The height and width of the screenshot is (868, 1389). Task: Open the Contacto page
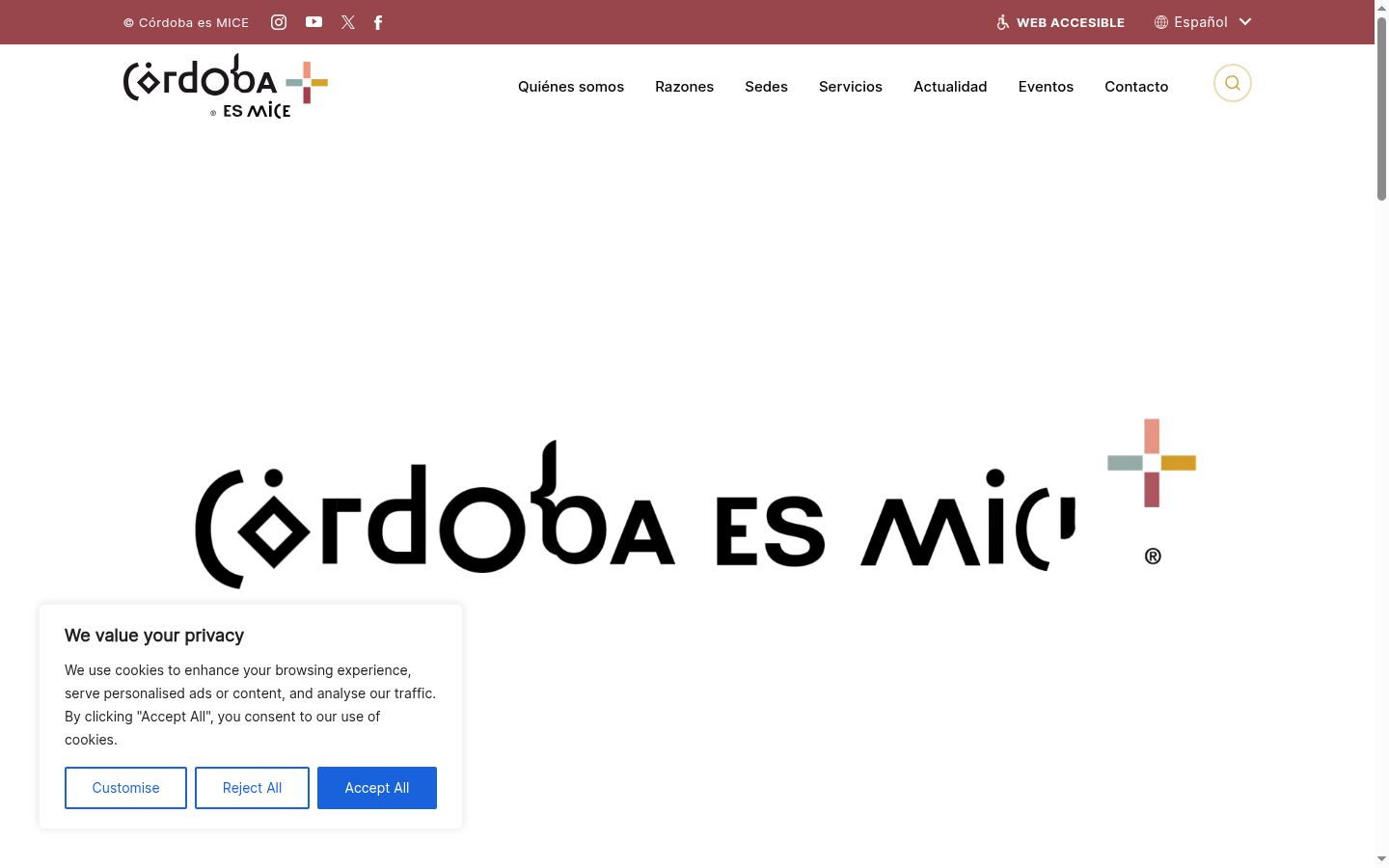coord(1136,87)
